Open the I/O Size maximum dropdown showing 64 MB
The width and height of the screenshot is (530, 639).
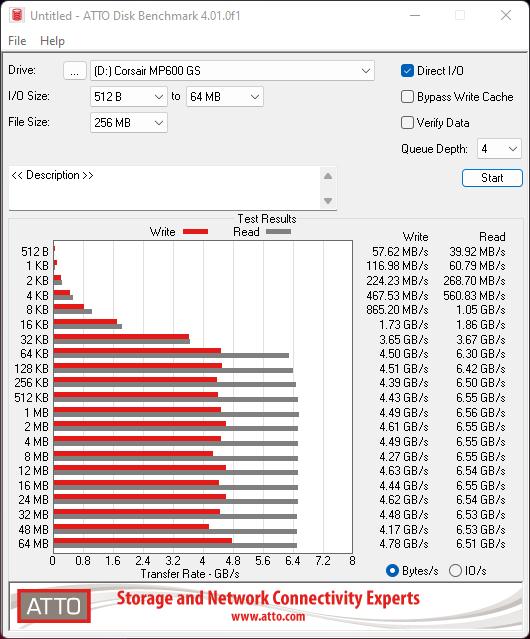(225, 97)
